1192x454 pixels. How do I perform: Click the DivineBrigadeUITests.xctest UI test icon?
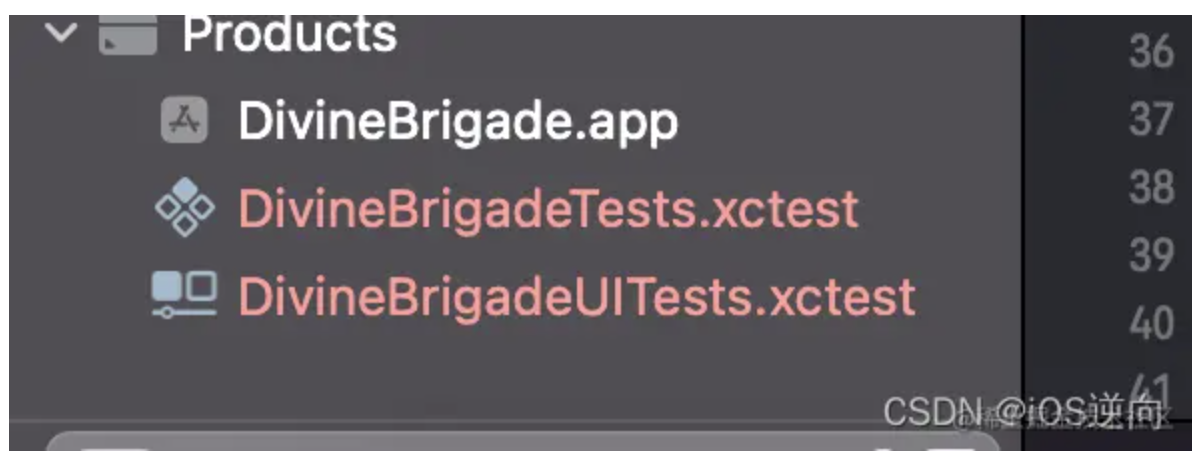click(x=184, y=294)
